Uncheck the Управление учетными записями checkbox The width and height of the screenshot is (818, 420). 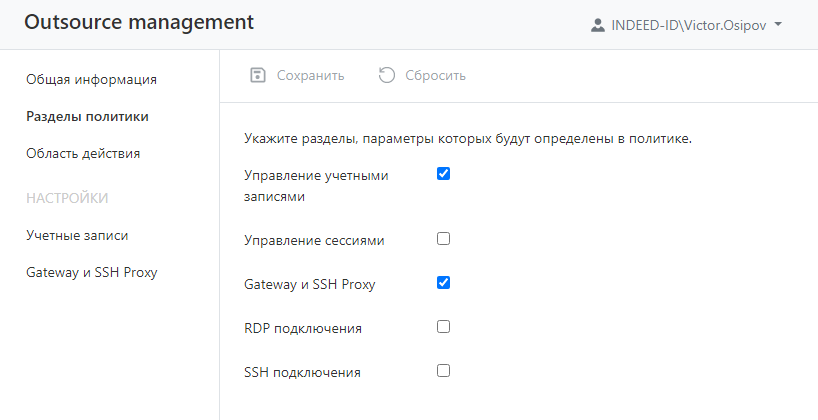[x=444, y=174]
